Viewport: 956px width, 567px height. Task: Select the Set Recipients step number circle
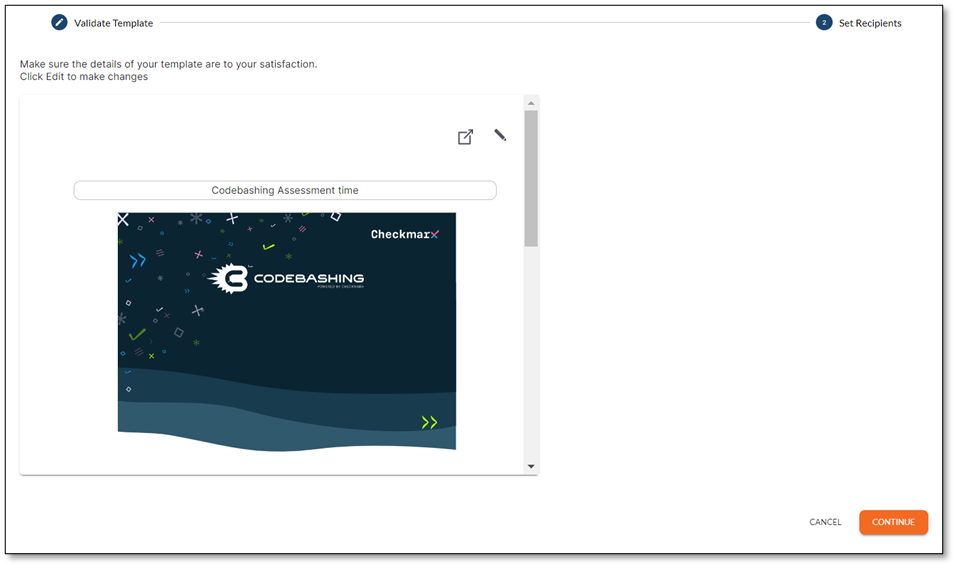[x=824, y=23]
